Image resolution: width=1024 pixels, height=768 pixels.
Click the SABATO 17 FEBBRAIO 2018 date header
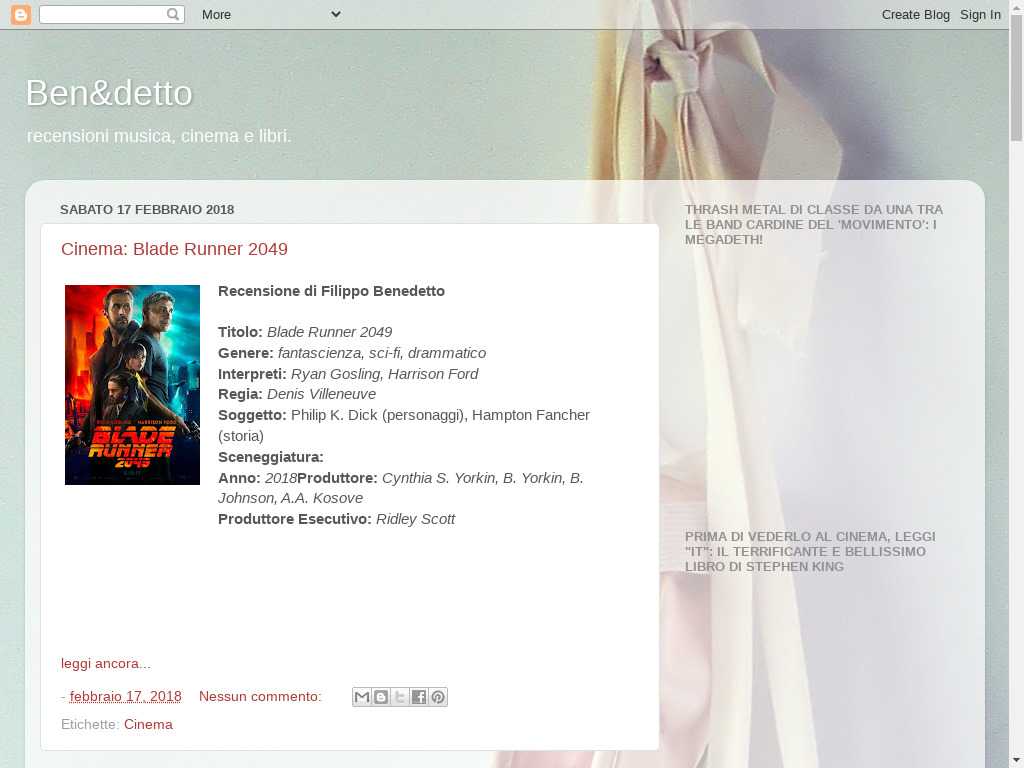click(x=147, y=210)
